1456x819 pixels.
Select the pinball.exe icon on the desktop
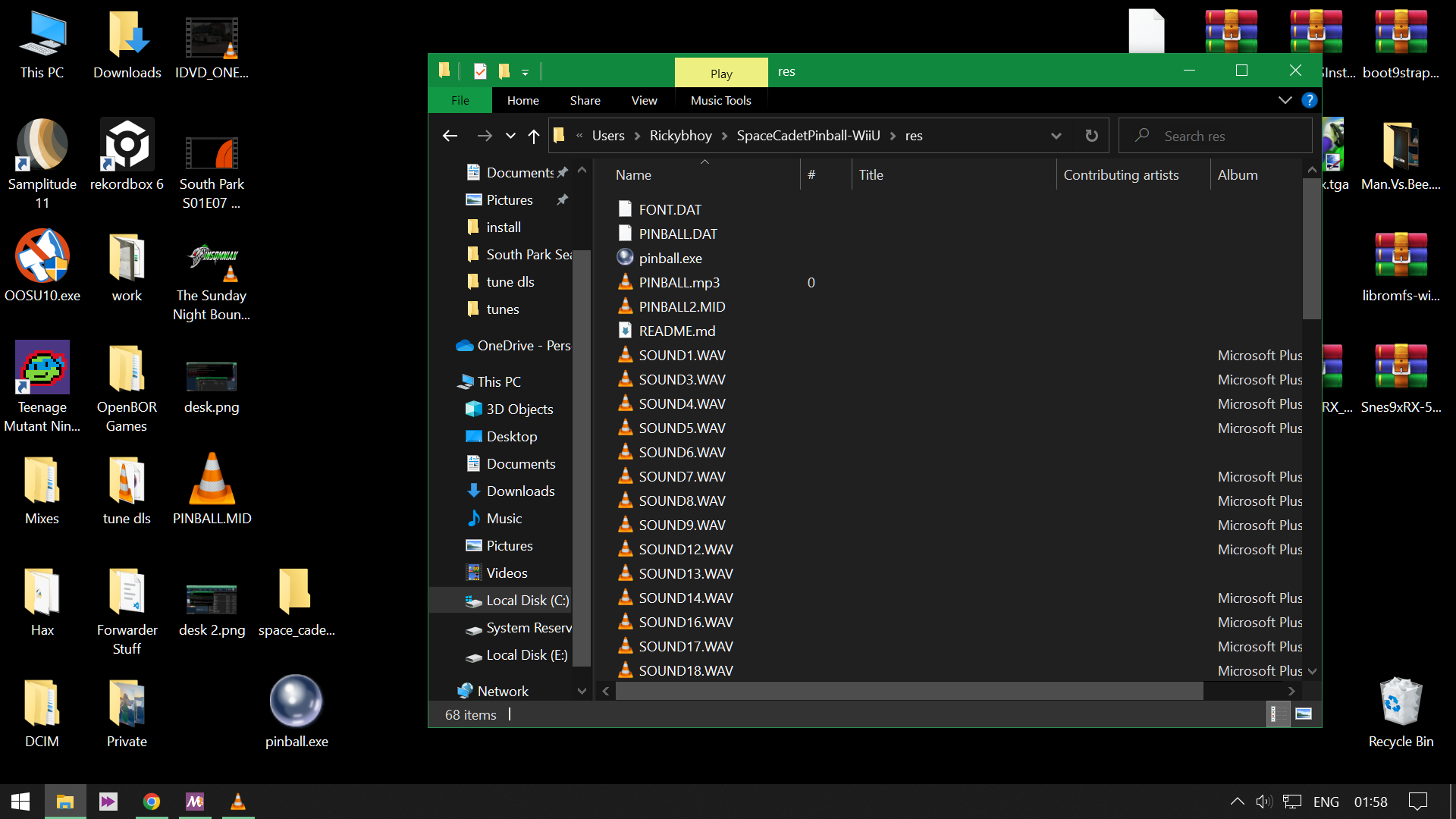click(x=297, y=712)
